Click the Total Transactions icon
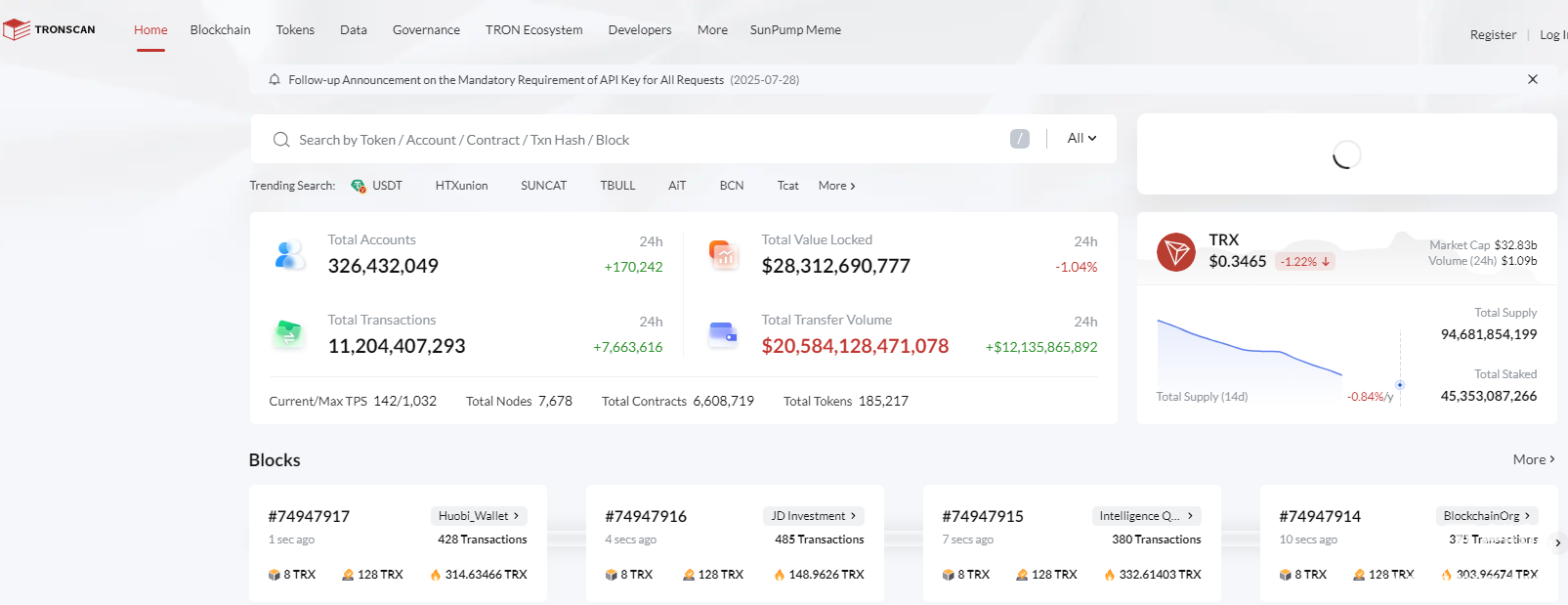 coord(288,334)
